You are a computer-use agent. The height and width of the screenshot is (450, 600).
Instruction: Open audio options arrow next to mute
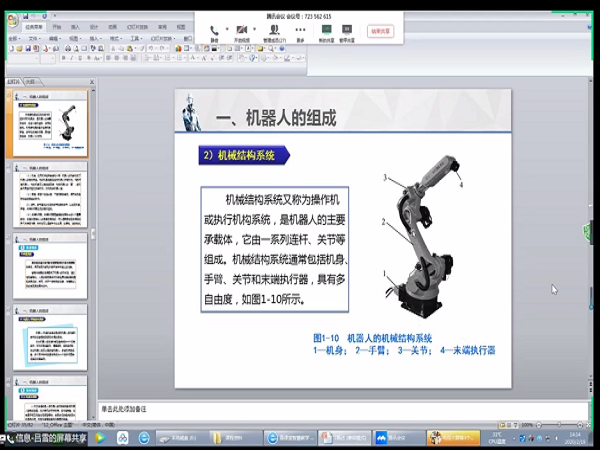227,29
